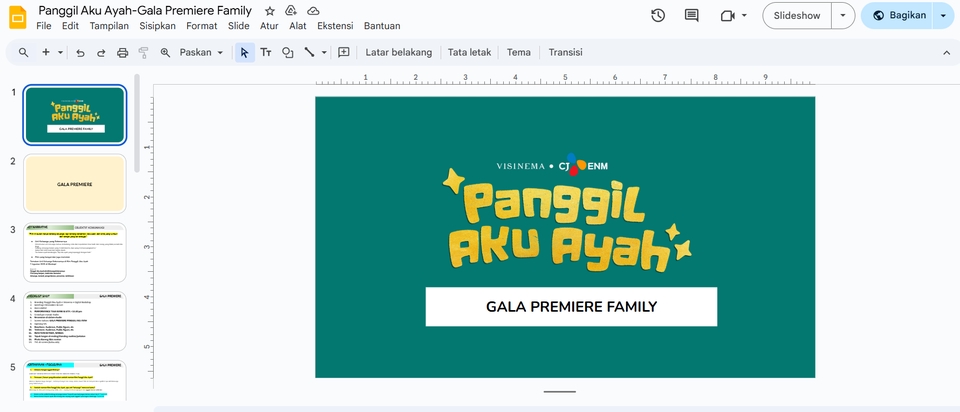The width and height of the screenshot is (960, 412).
Task: Collapse the toolbar with chevron
Action: [x=946, y=52]
